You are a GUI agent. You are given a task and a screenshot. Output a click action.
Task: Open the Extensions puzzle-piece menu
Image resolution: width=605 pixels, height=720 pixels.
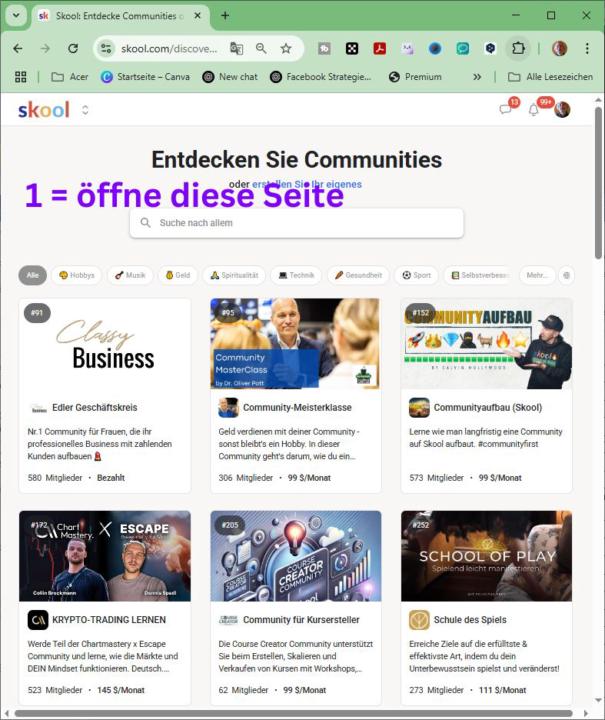pyautogui.click(x=518, y=48)
